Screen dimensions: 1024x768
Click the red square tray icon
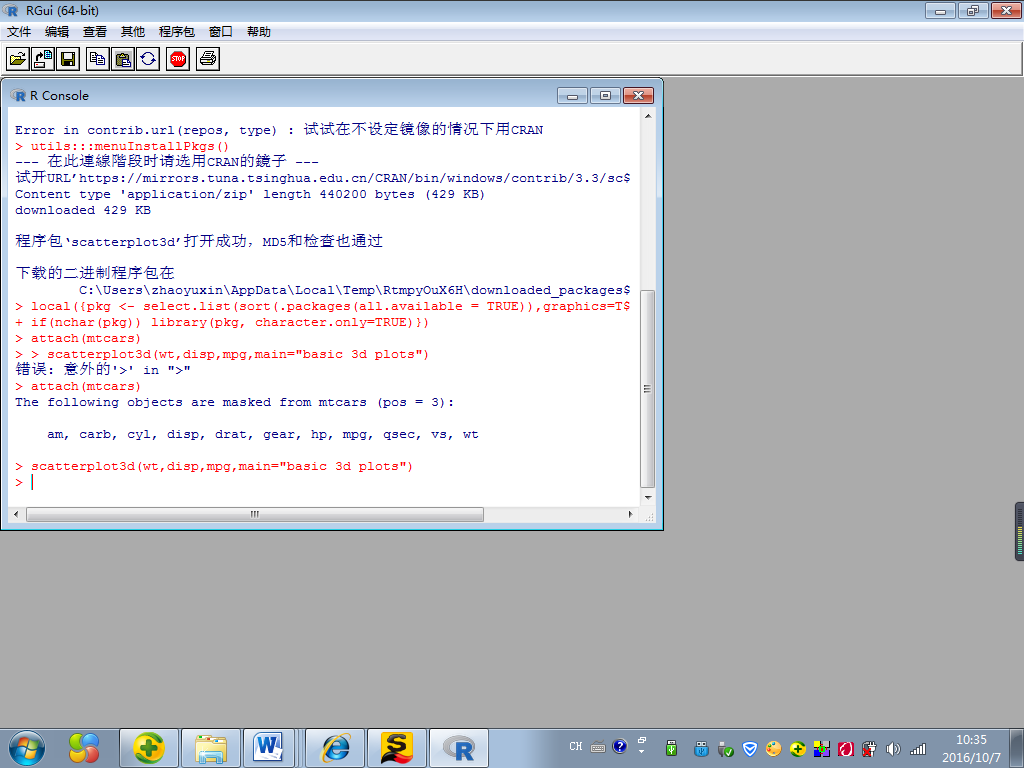click(846, 748)
